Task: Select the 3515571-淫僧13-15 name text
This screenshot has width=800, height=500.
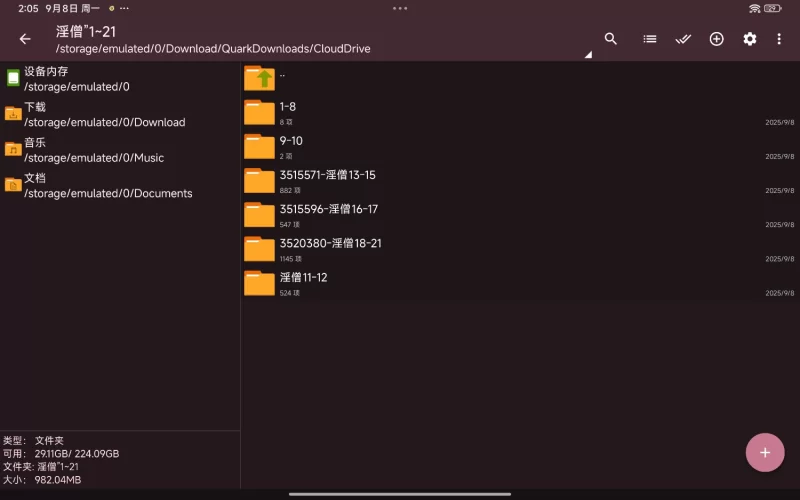Action: pyautogui.click(x=328, y=175)
